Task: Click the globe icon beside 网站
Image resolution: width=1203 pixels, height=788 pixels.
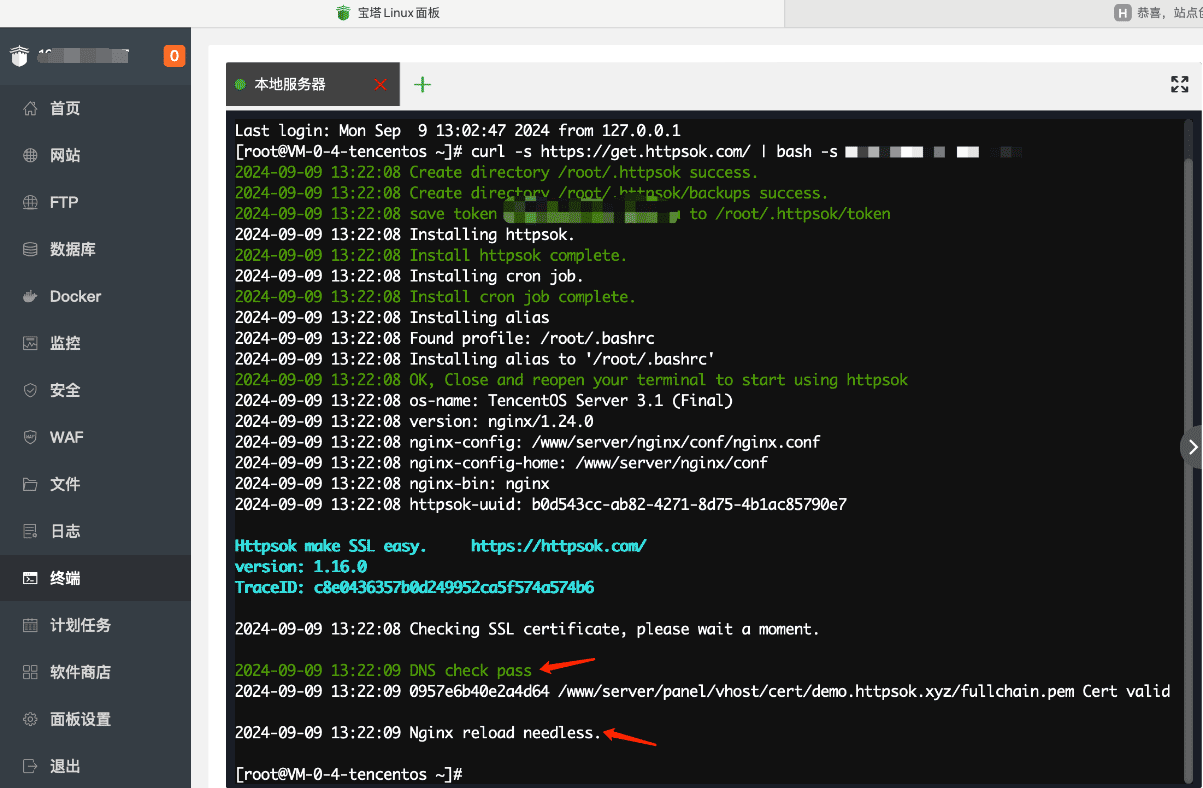Action: [x=30, y=155]
